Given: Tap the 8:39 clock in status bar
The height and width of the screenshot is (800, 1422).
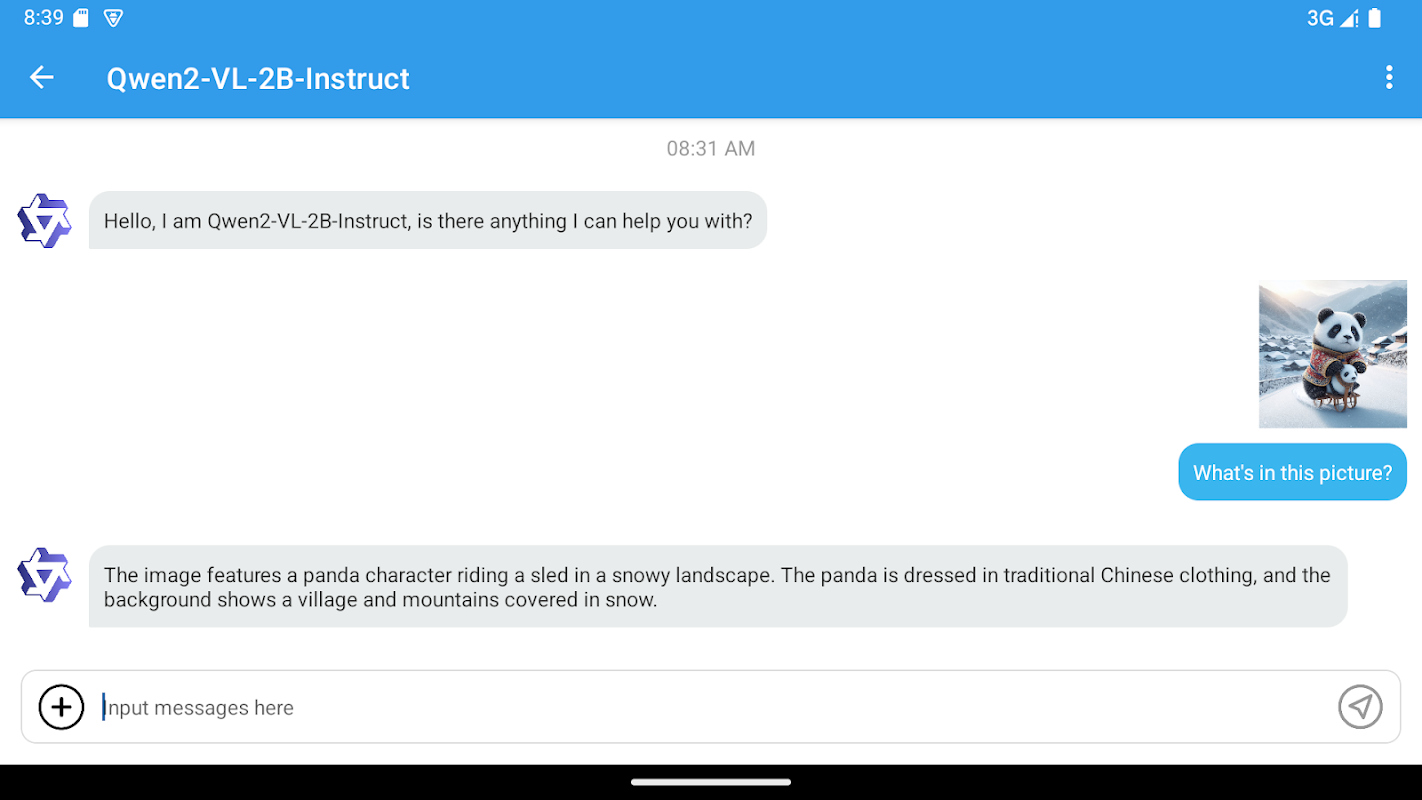Looking at the screenshot, I should tap(43, 18).
